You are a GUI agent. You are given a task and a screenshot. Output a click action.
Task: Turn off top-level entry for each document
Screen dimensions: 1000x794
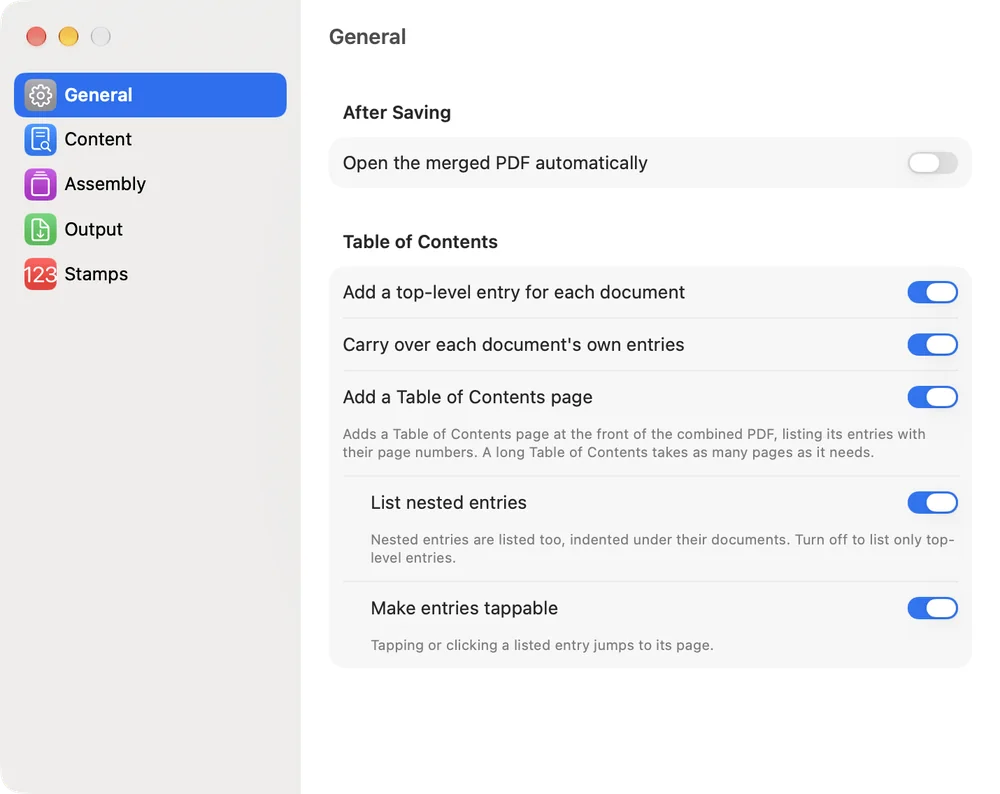932,292
